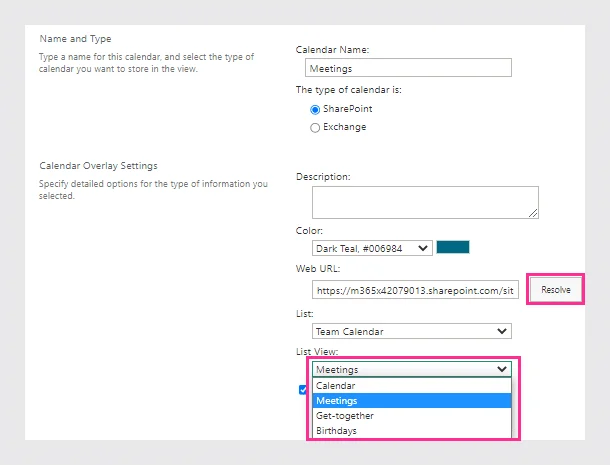Click the Name and Type section heading
This screenshot has width=610, height=465.
(75, 39)
